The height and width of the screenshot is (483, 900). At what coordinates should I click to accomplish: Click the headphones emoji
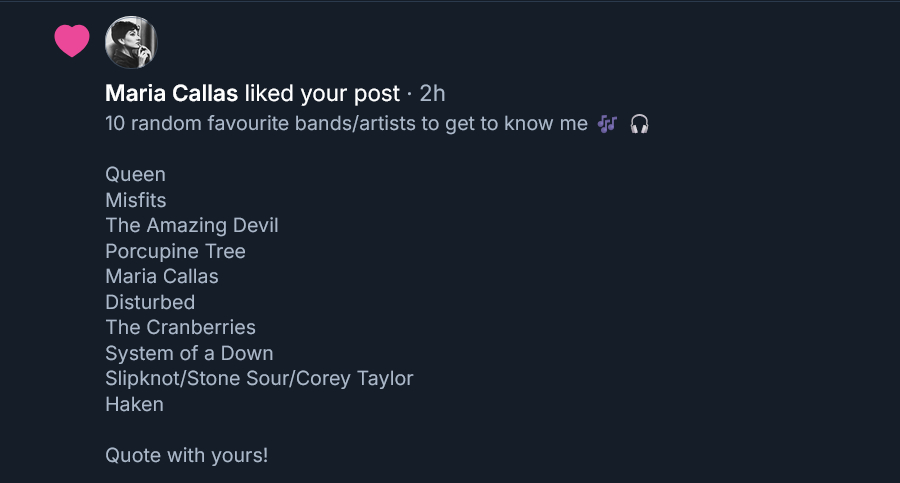[640, 124]
